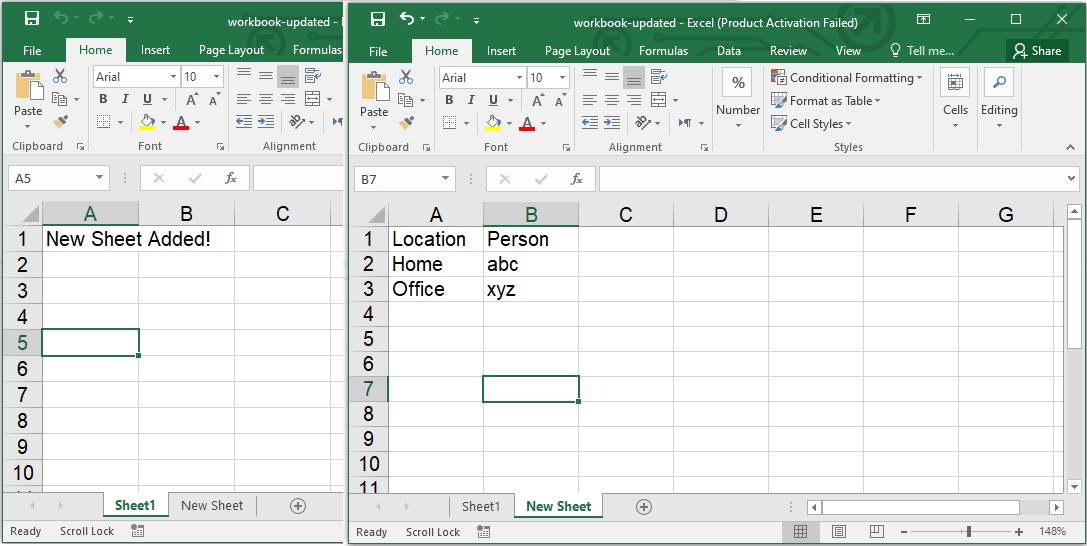Click the Cut scissors in left window
This screenshot has width=1087, height=546.
(x=60, y=76)
